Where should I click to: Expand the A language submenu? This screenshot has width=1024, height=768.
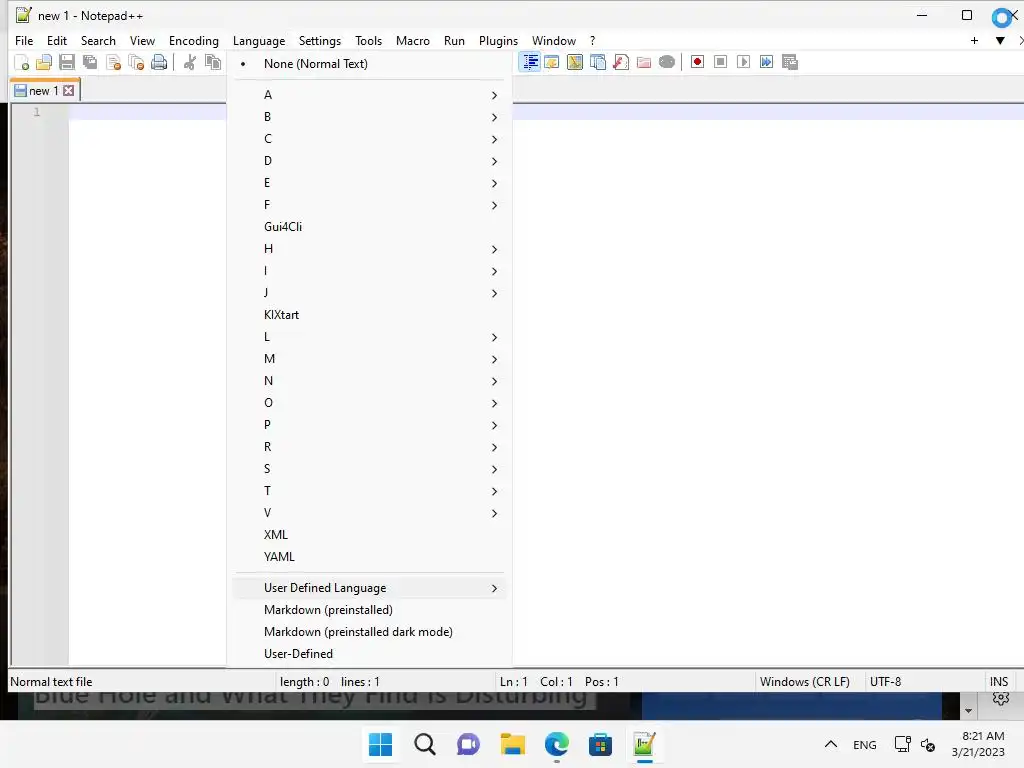[x=369, y=95]
